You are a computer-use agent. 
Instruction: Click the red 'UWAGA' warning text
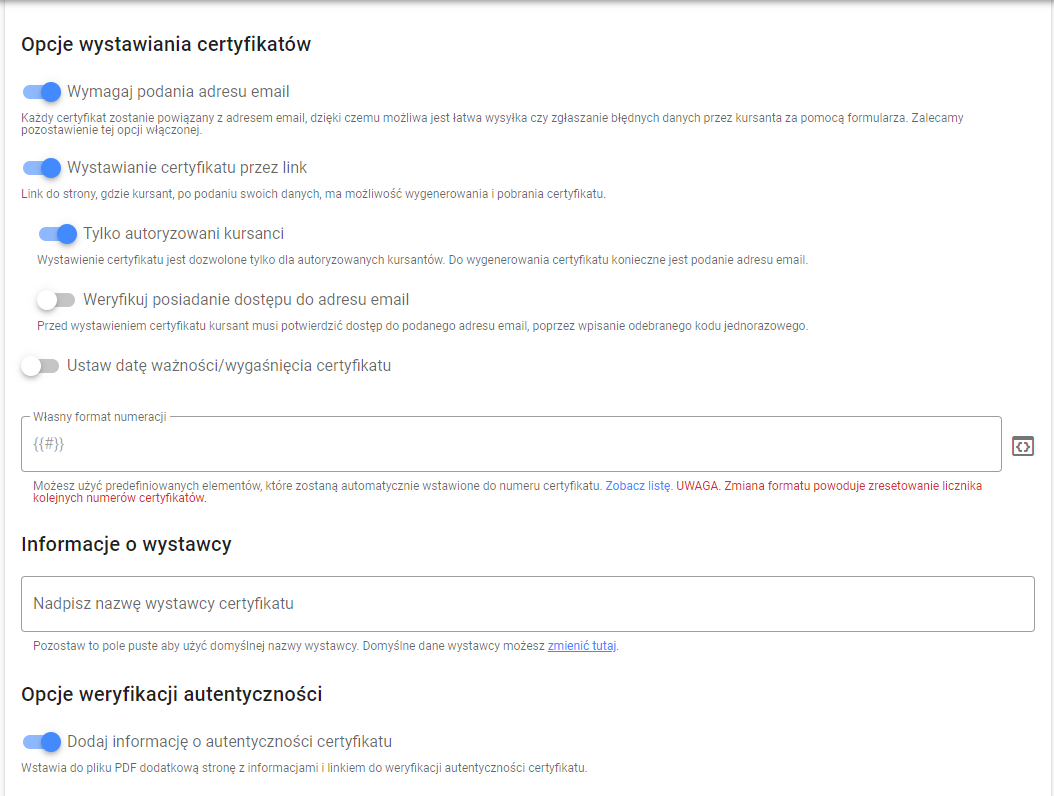(x=508, y=491)
